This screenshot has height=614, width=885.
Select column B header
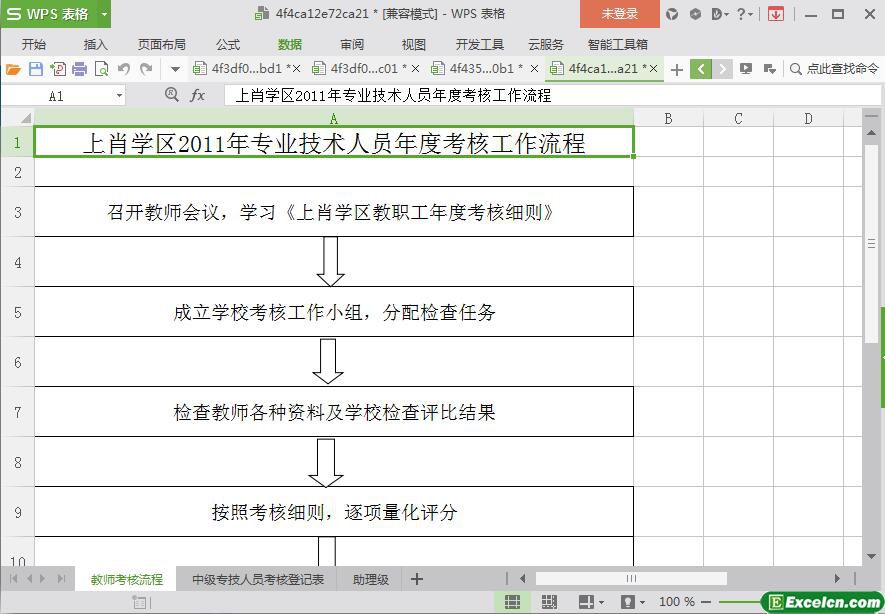tap(668, 118)
